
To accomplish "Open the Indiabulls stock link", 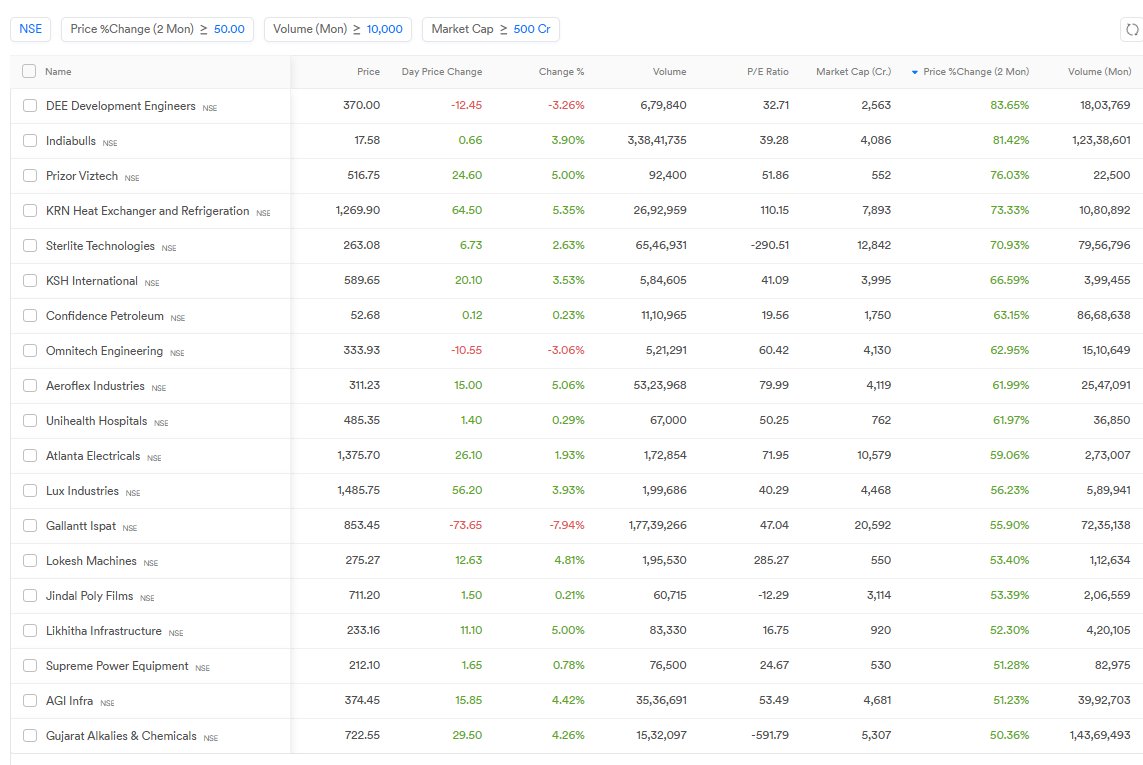I will coord(71,141).
